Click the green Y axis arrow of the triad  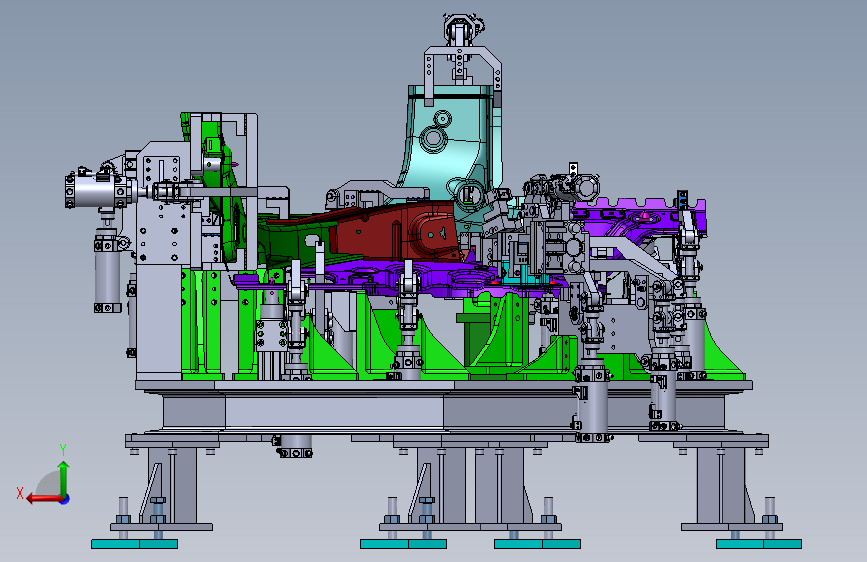coord(64,479)
